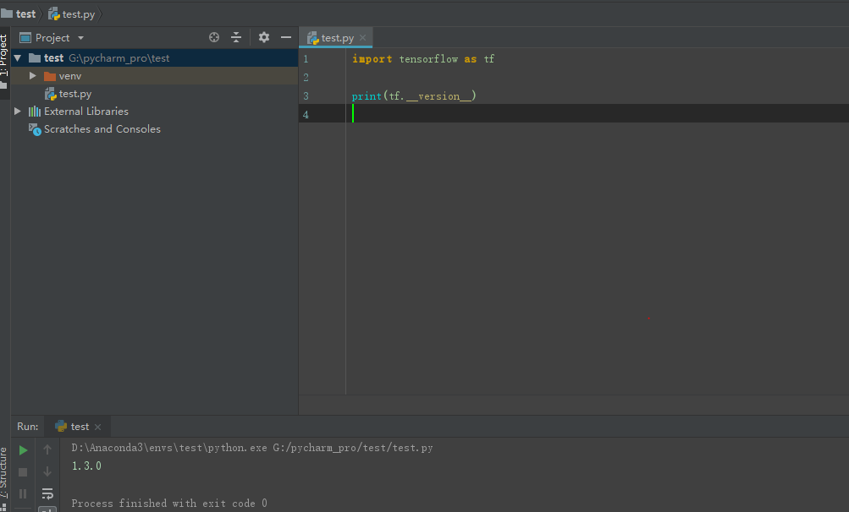Toggle soft-wrap in Run console
This screenshot has height=512, width=849.
(48, 493)
